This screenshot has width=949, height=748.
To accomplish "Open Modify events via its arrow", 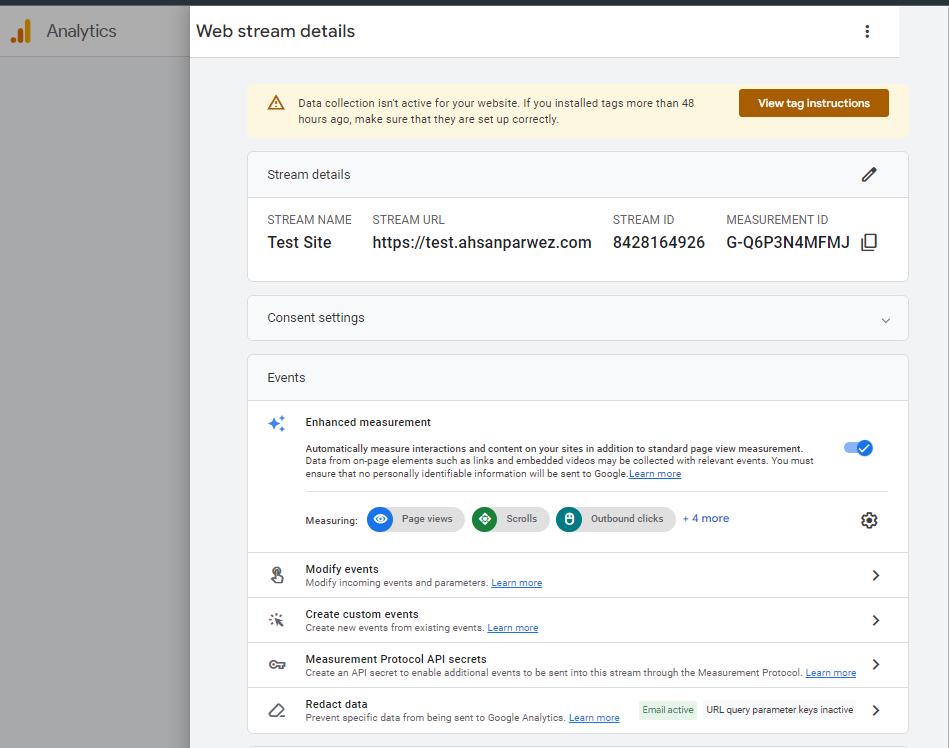I will [x=875, y=575].
